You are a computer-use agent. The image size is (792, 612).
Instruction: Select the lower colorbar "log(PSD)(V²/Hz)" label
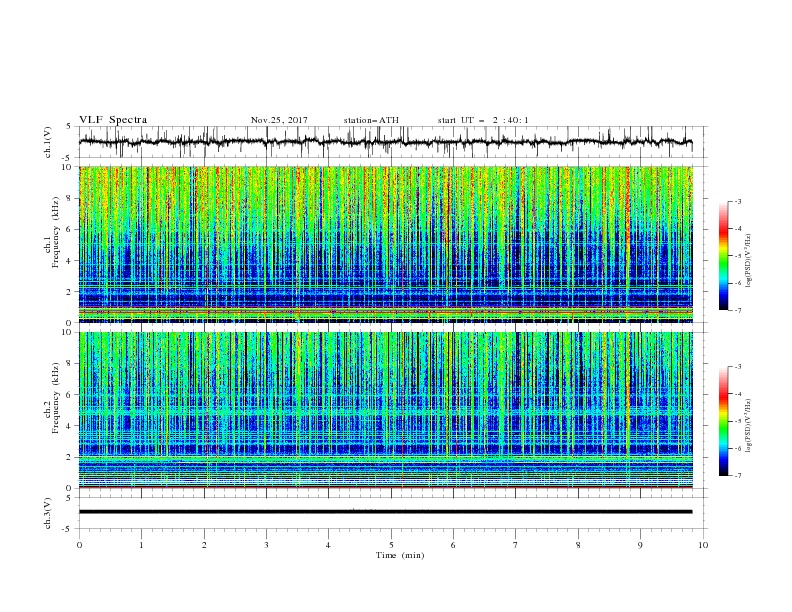(748, 426)
